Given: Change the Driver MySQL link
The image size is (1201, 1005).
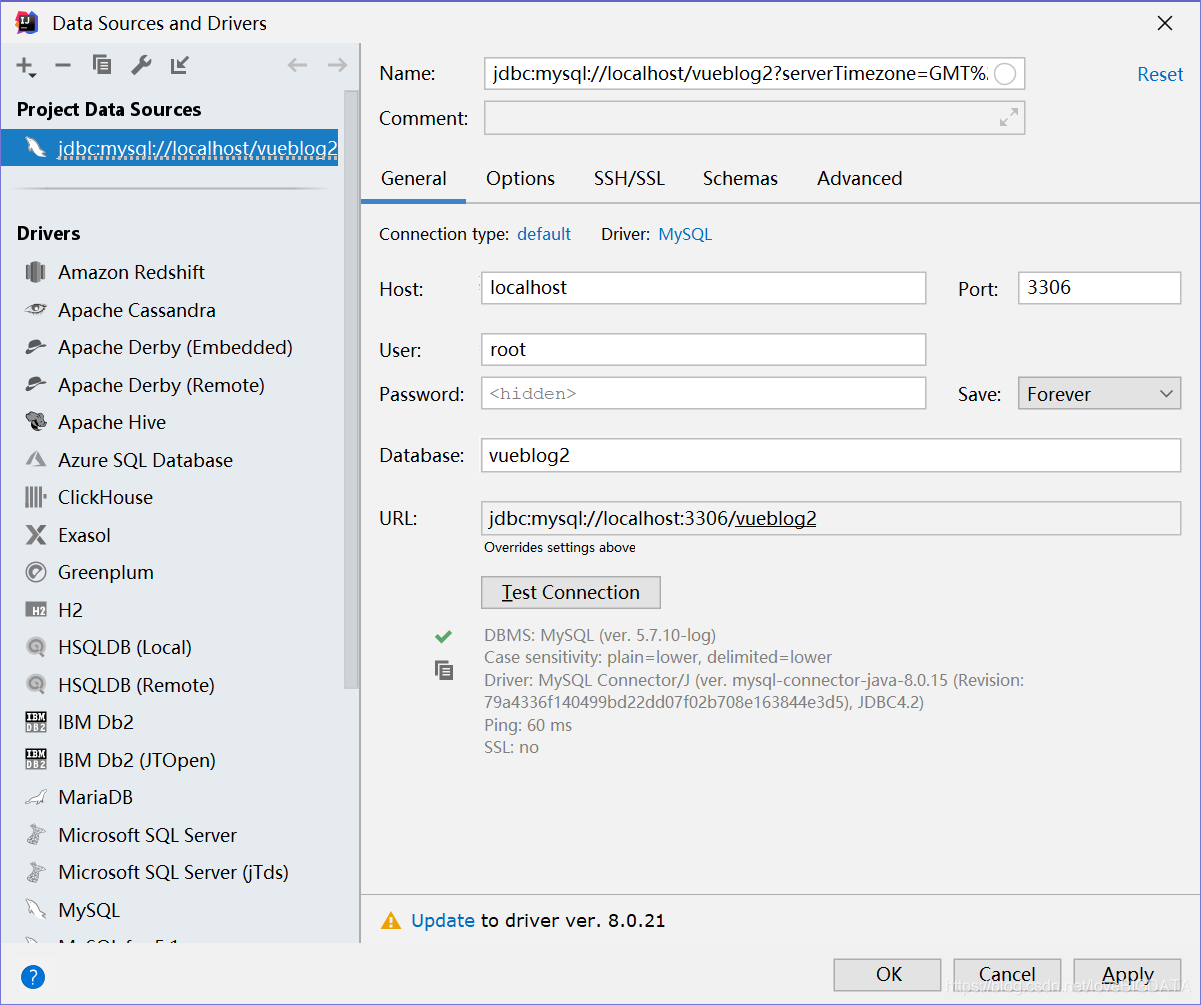Looking at the screenshot, I should tap(685, 234).
